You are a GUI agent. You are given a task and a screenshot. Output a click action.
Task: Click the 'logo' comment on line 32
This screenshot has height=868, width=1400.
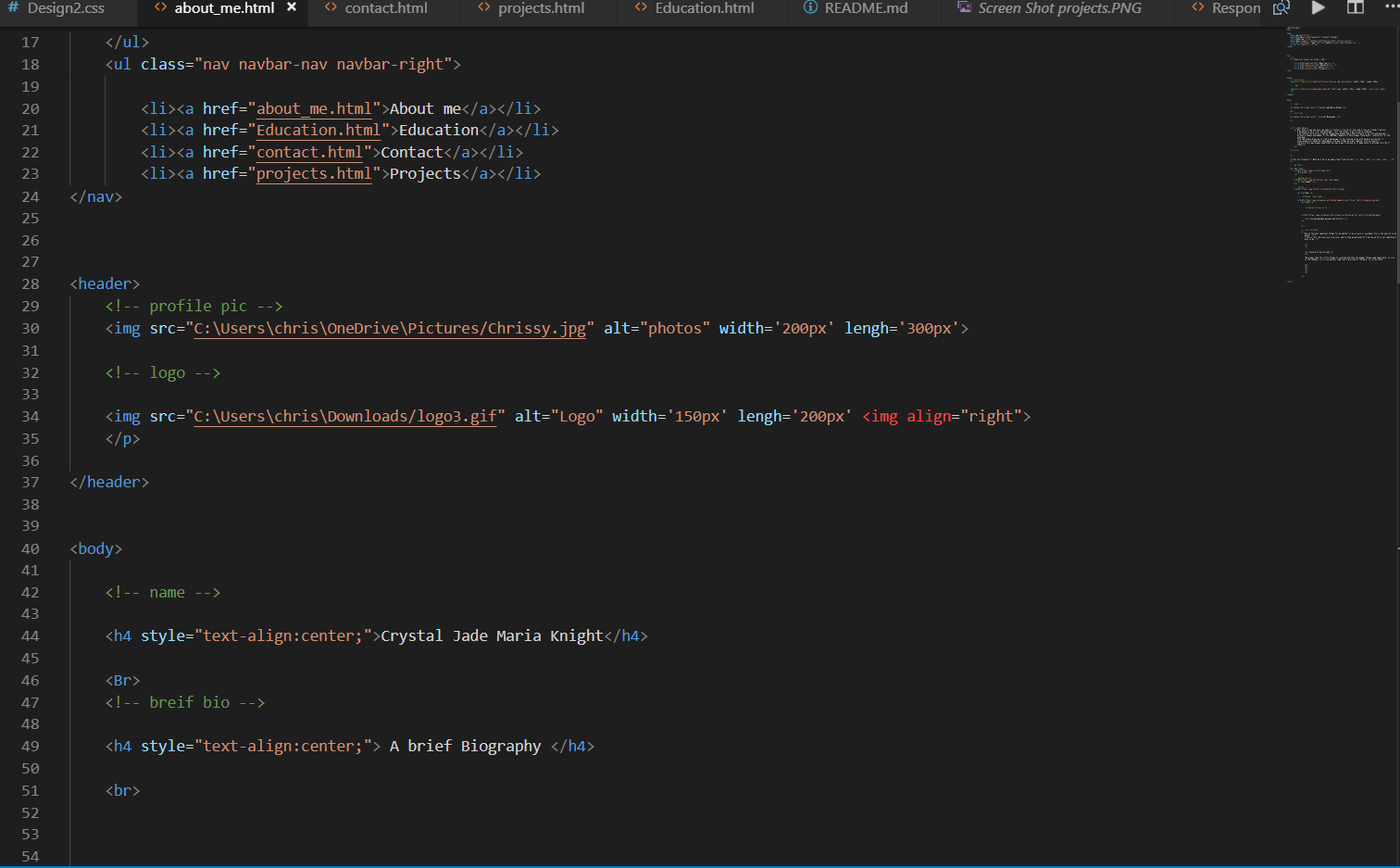tap(163, 372)
